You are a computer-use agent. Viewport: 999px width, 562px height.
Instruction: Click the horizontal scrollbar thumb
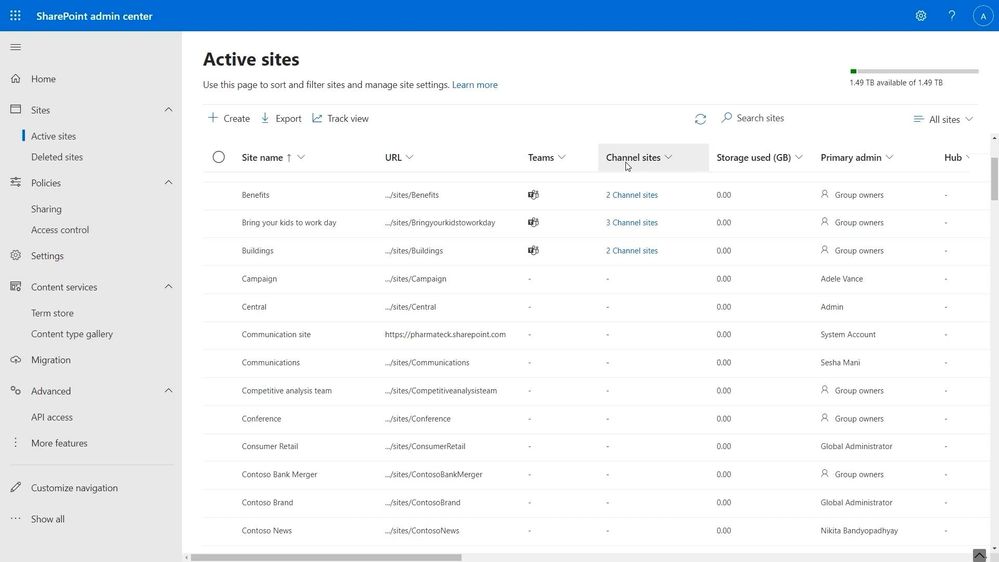(x=326, y=558)
